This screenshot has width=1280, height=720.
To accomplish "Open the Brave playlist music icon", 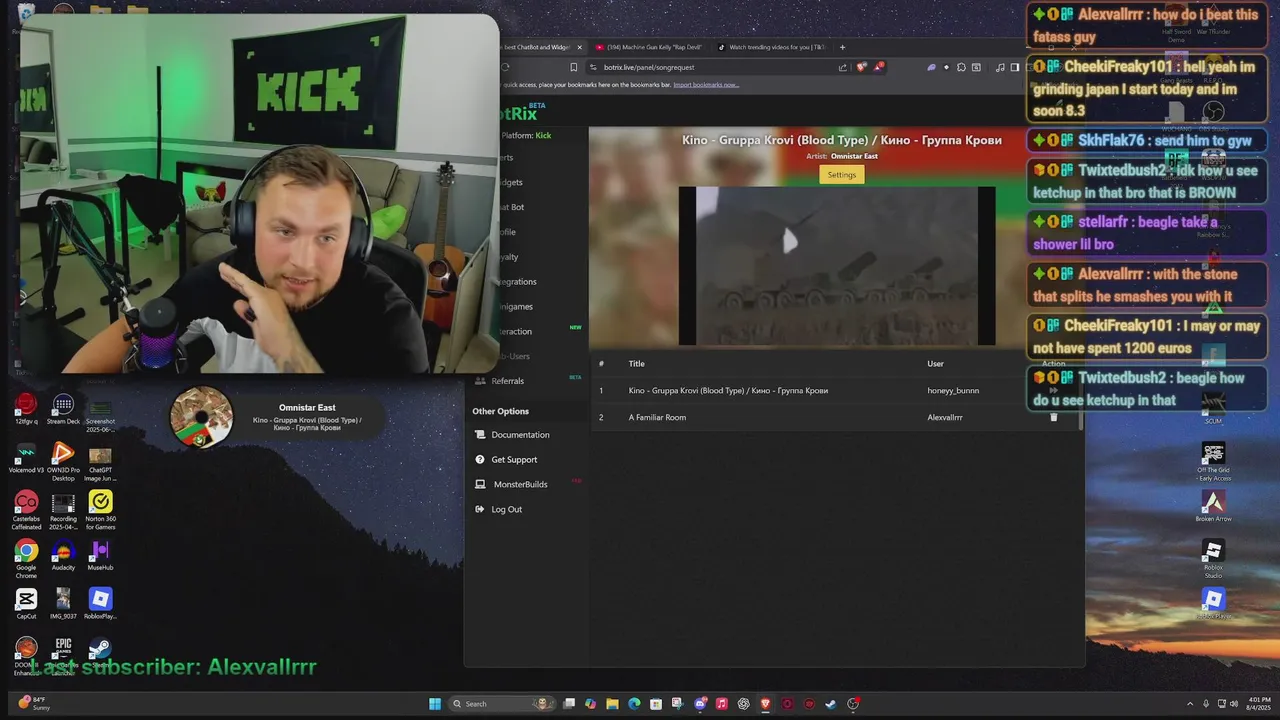I will coord(1000,67).
